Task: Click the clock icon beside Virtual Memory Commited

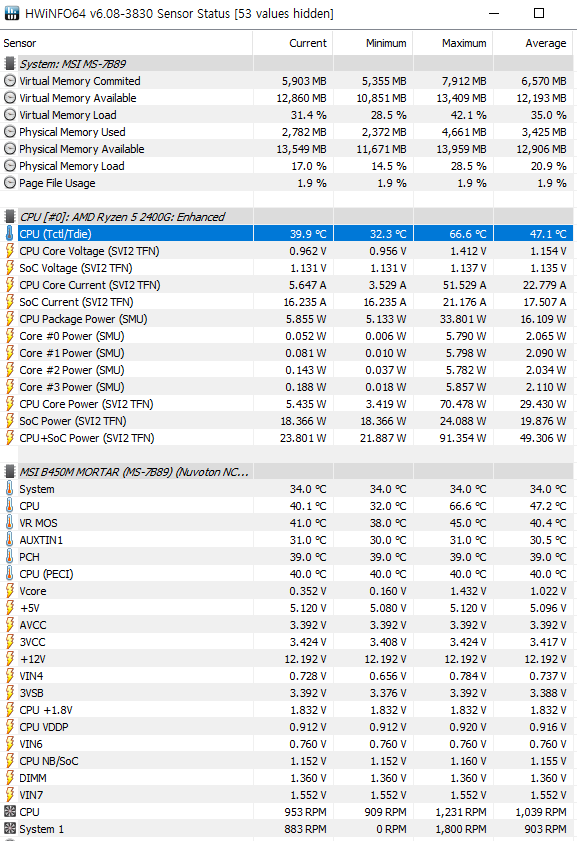Action: 10,81
